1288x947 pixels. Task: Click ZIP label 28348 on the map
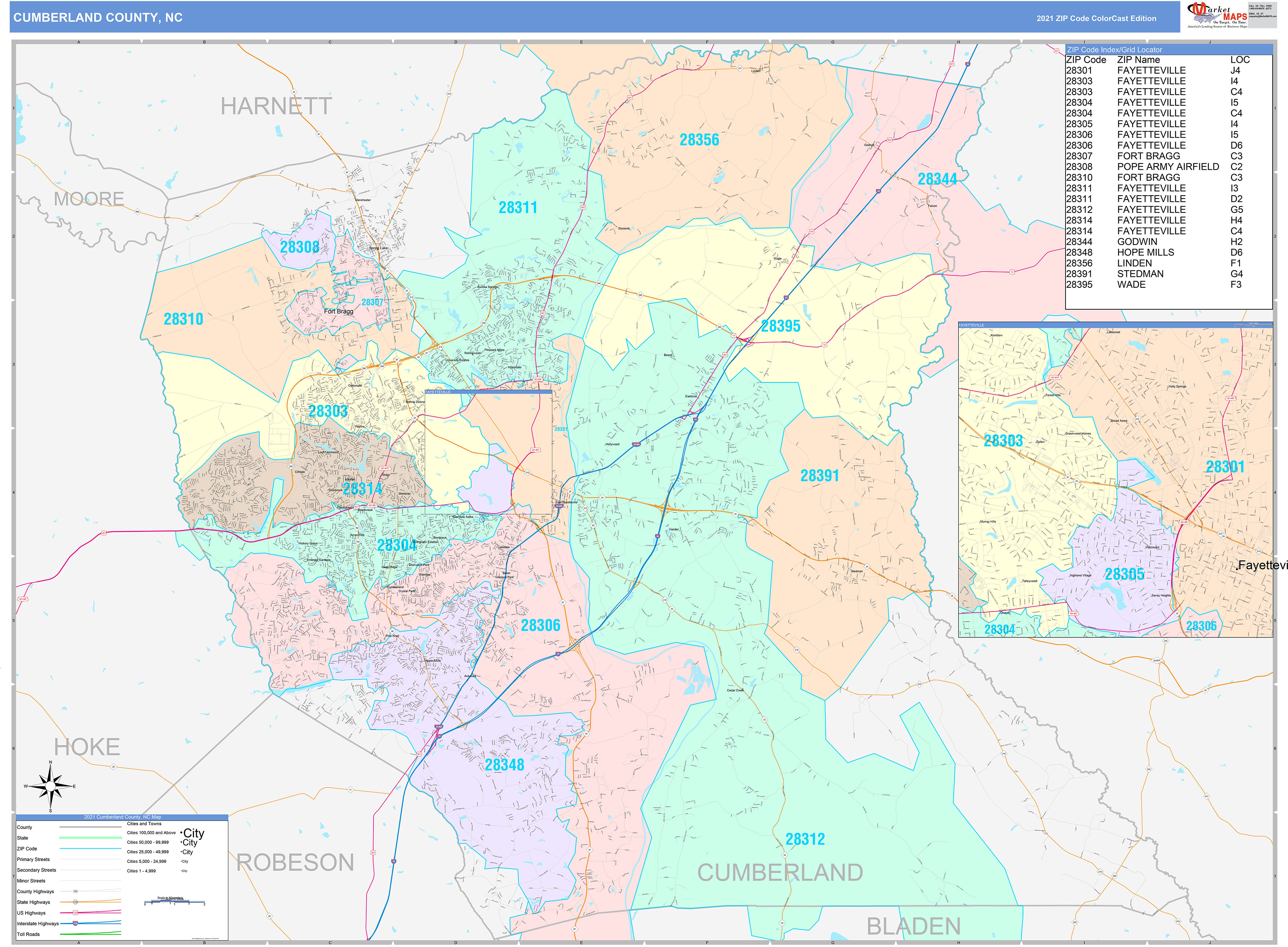(504, 765)
